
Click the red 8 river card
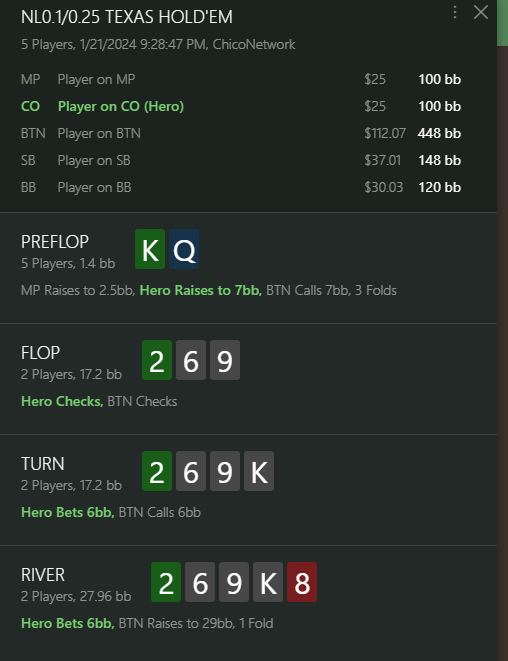302,582
